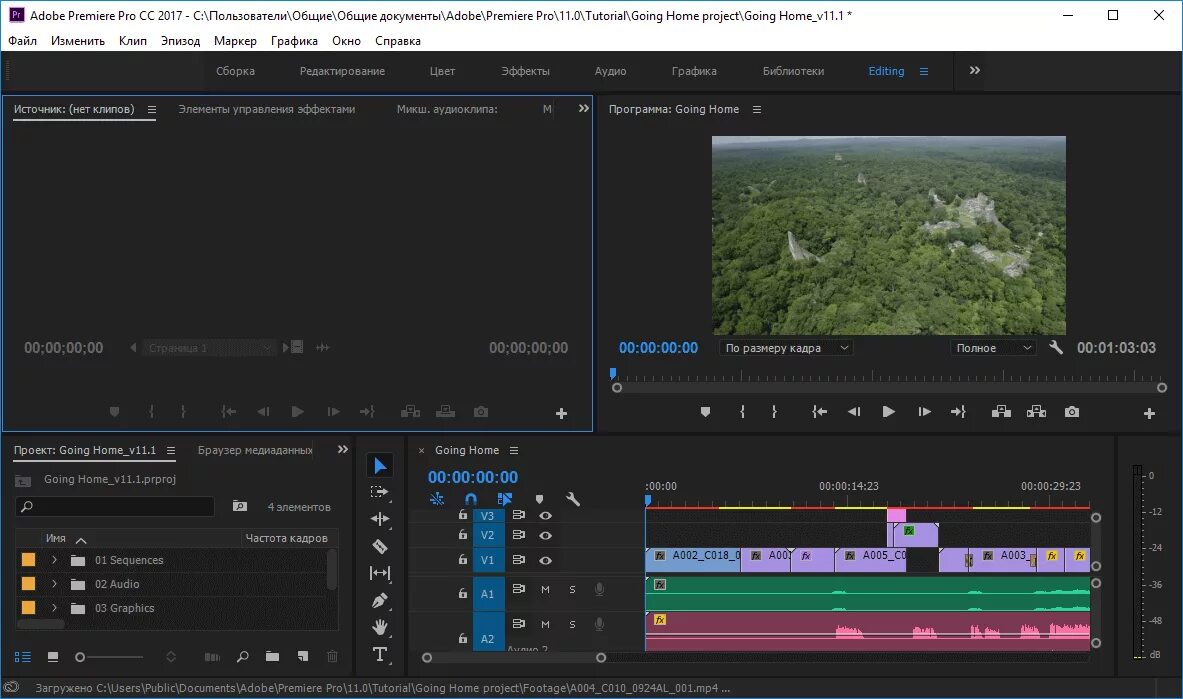The width and height of the screenshot is (1183, 699).
Task: Toggle lock on track V1
Action: (x=462, y=560)
